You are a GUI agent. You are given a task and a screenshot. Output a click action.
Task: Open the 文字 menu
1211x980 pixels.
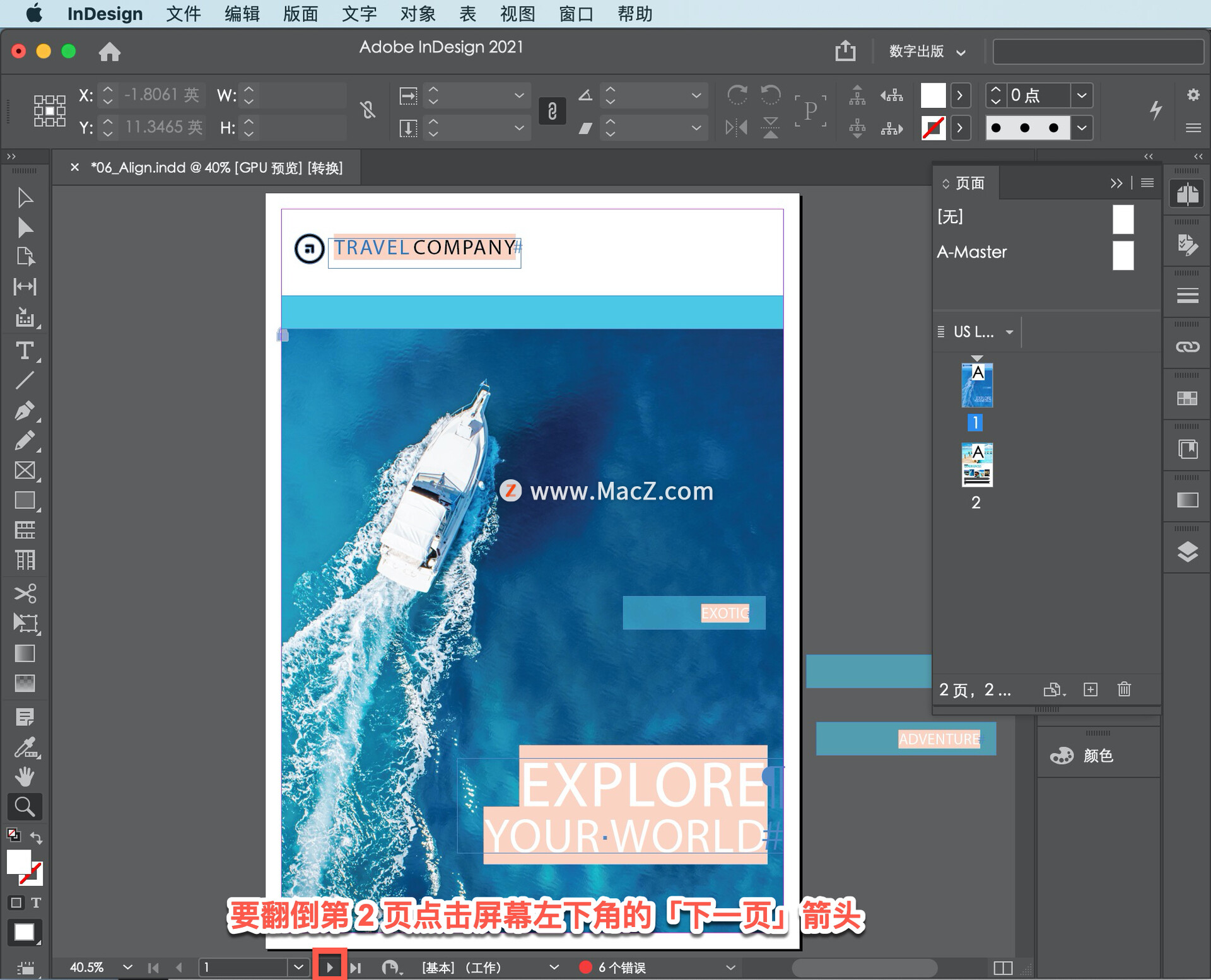pyautogui.click(x=358, y=13)
